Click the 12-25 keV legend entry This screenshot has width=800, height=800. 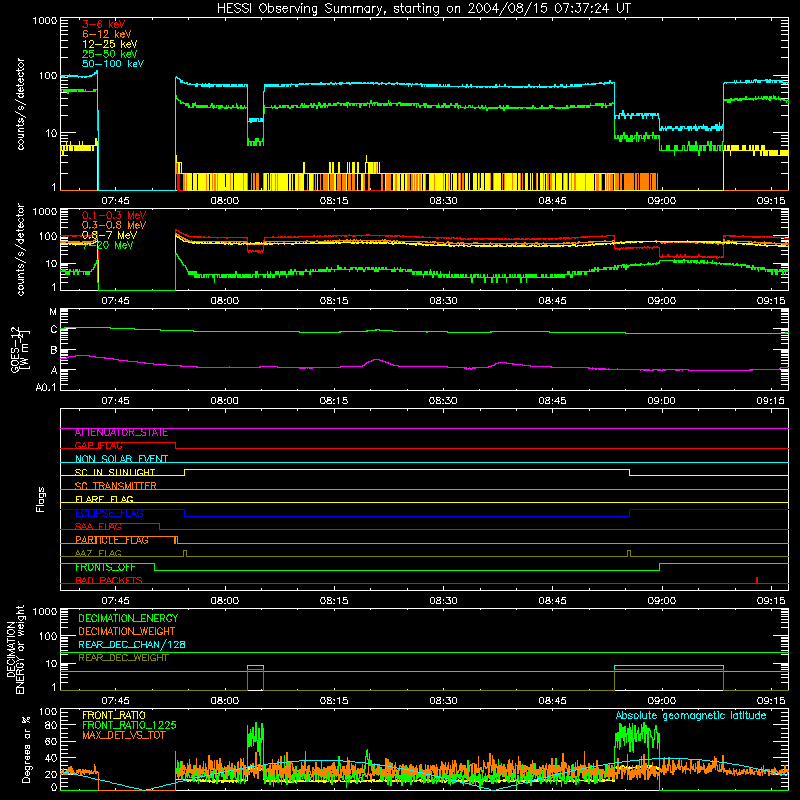point(110,44)
